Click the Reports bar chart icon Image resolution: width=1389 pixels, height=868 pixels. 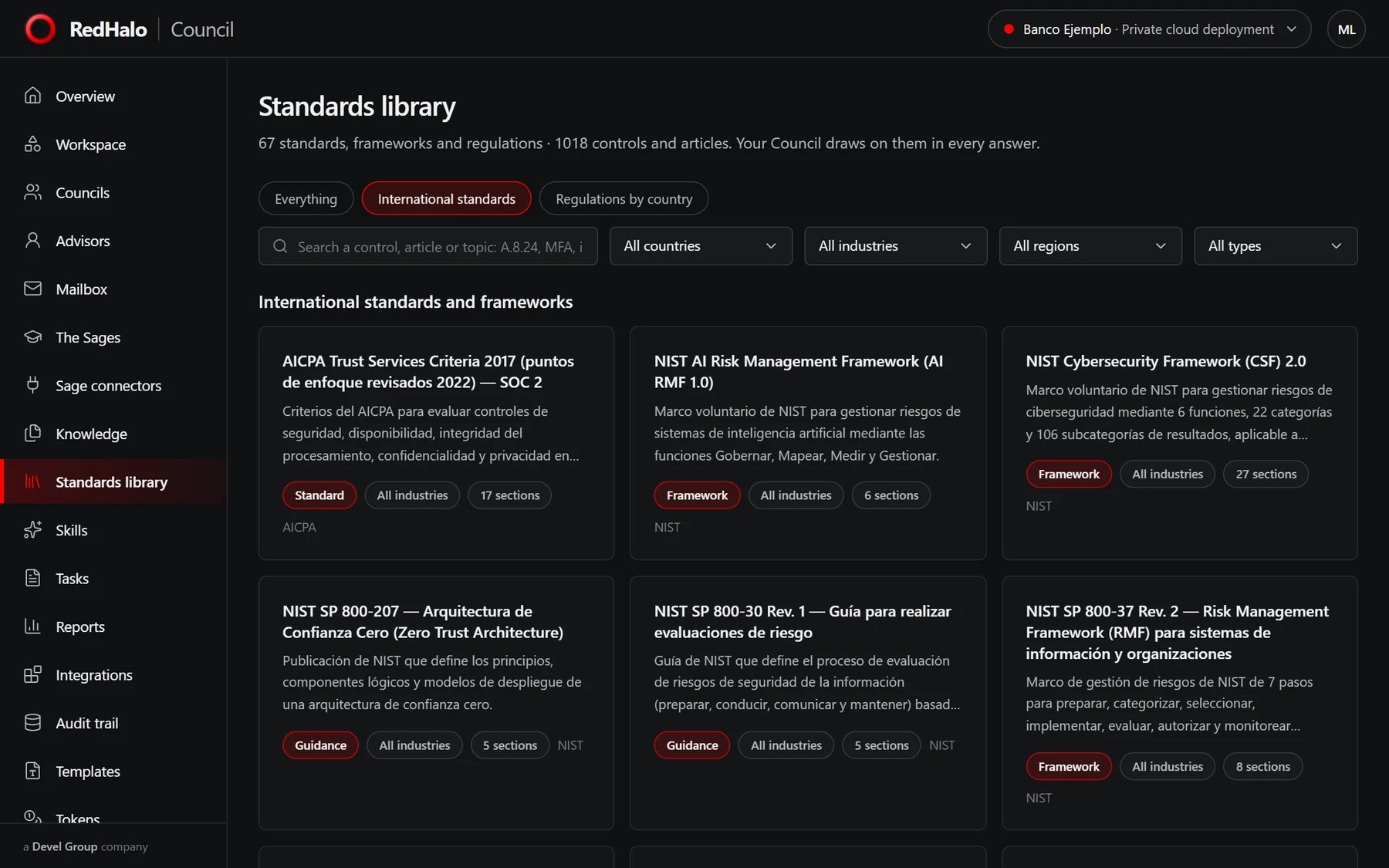point(32,627)
